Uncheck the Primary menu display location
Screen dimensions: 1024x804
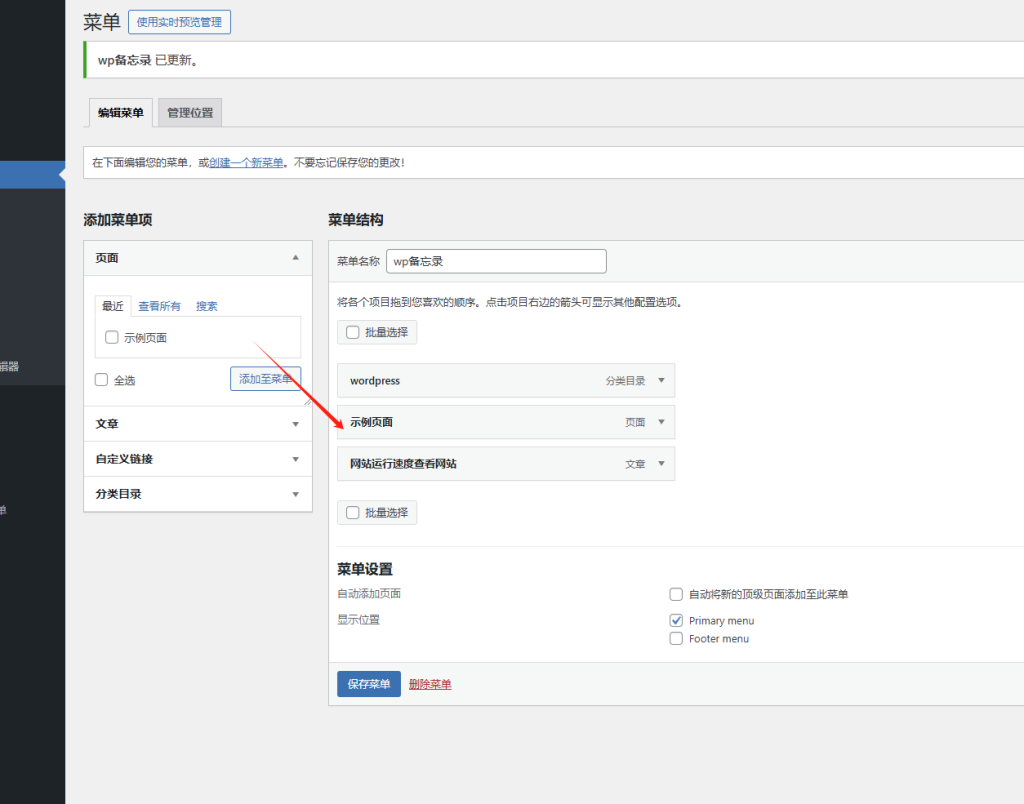676,621
